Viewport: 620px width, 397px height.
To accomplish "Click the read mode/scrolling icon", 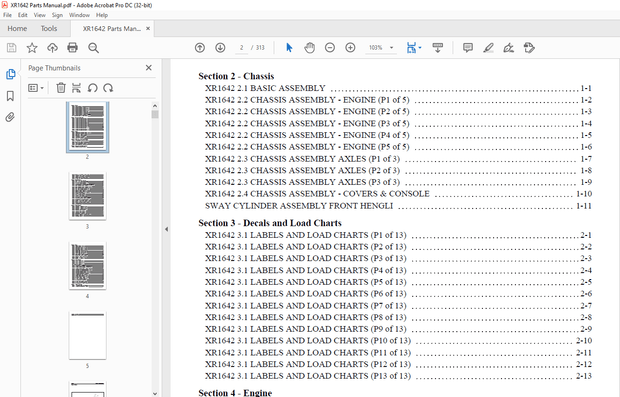I will click(438, 48).
